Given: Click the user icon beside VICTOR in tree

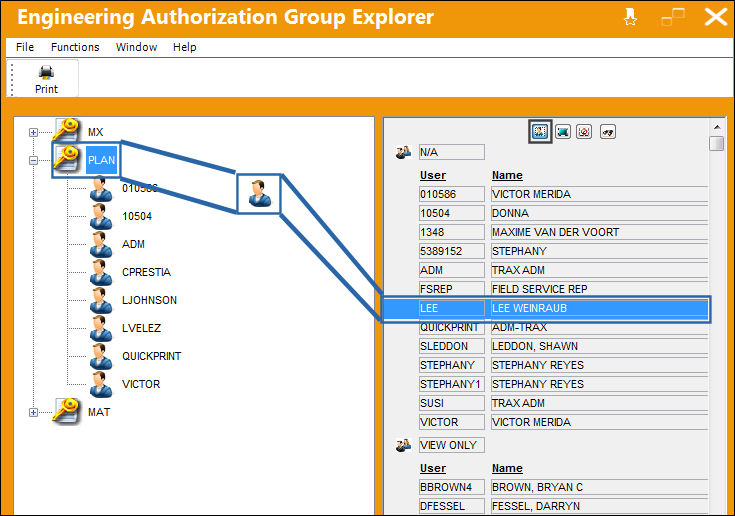Looking at the screenshot, I should point(101,384).
